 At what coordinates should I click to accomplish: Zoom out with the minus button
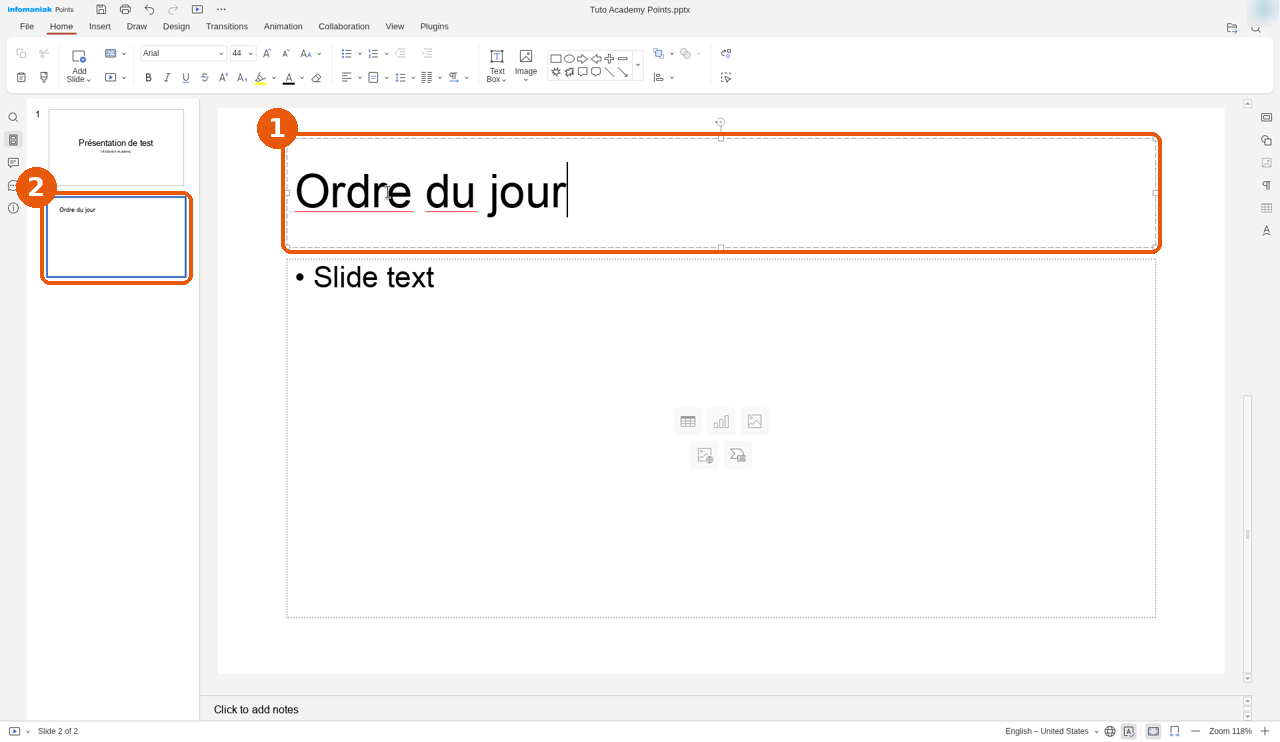click(x=1195, y=731)
